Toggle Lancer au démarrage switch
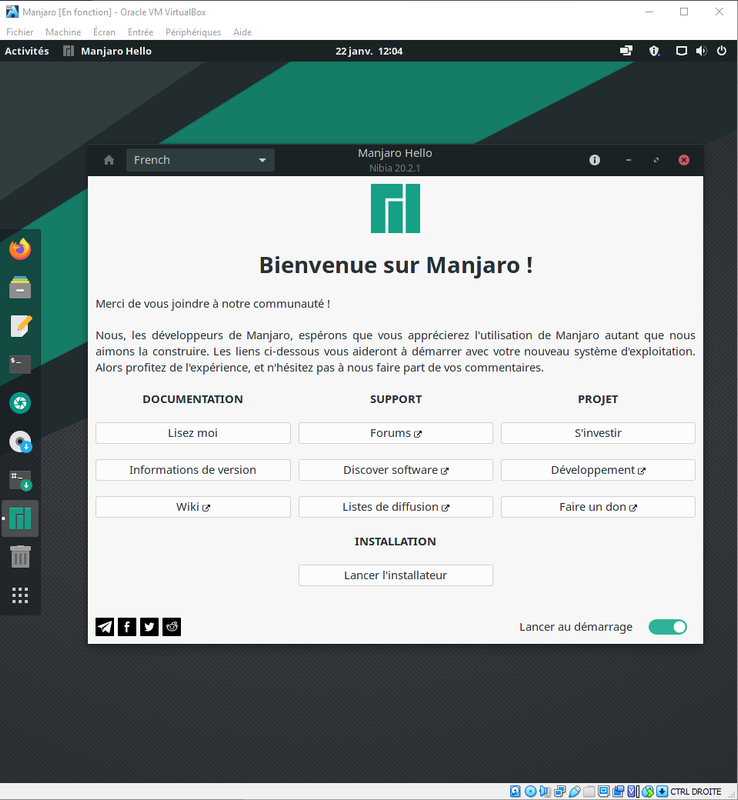The image size is (738, 800). 668,627
